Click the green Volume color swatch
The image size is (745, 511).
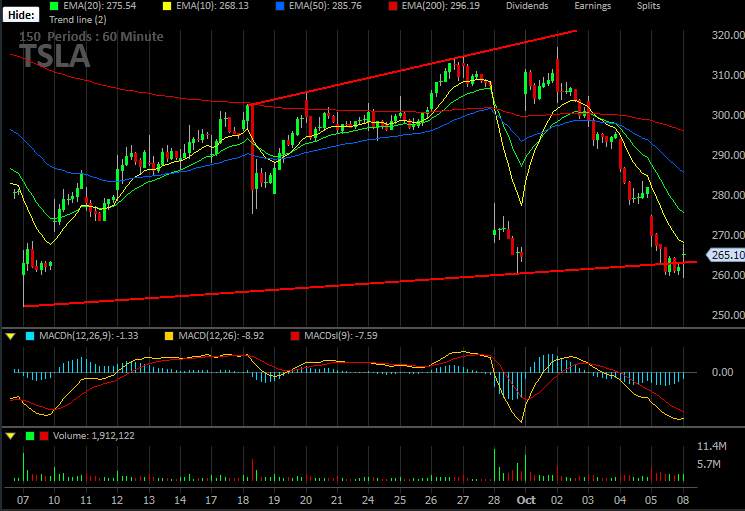[x=30, y=436]
